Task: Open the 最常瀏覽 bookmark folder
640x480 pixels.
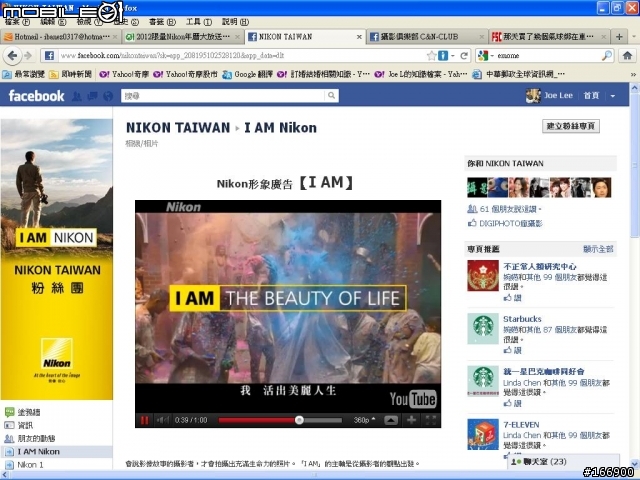Action: coord(23,74)
